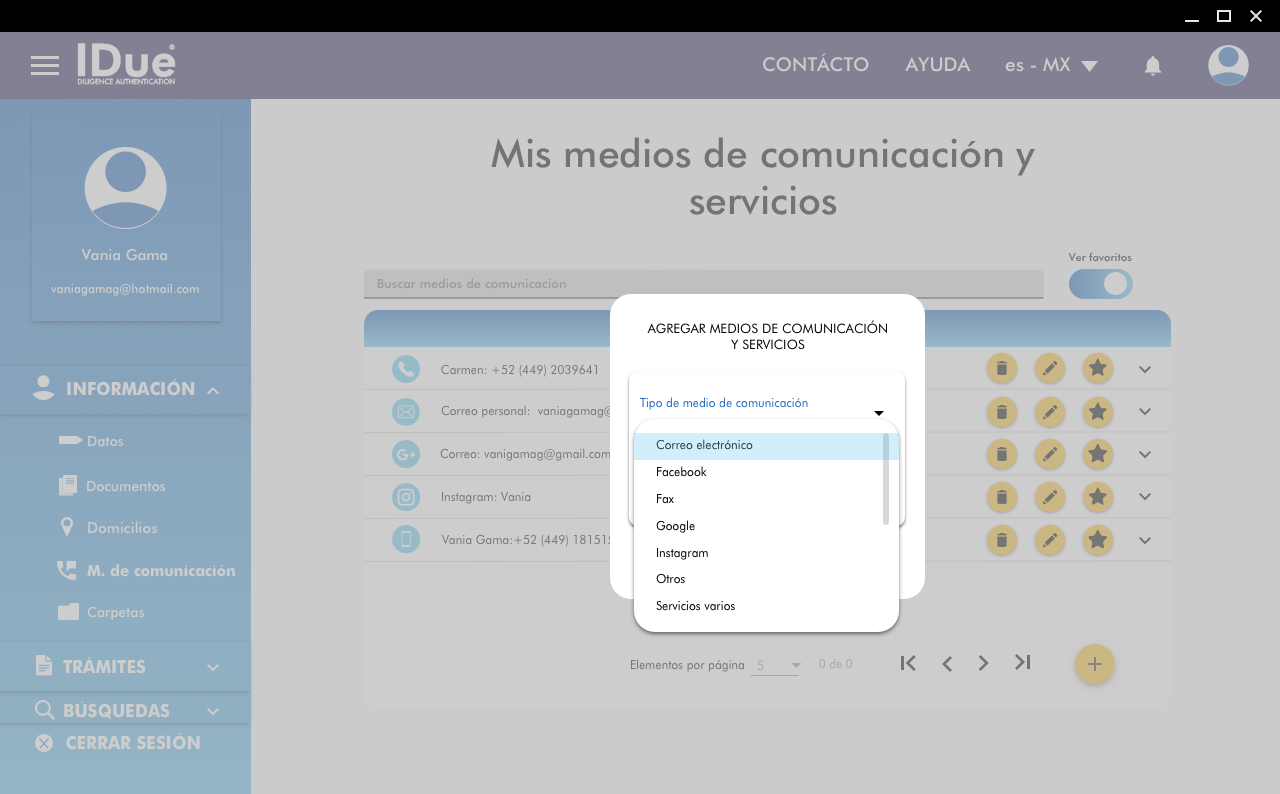Open the es - MX language dropdown

[x=1051, y=65]
